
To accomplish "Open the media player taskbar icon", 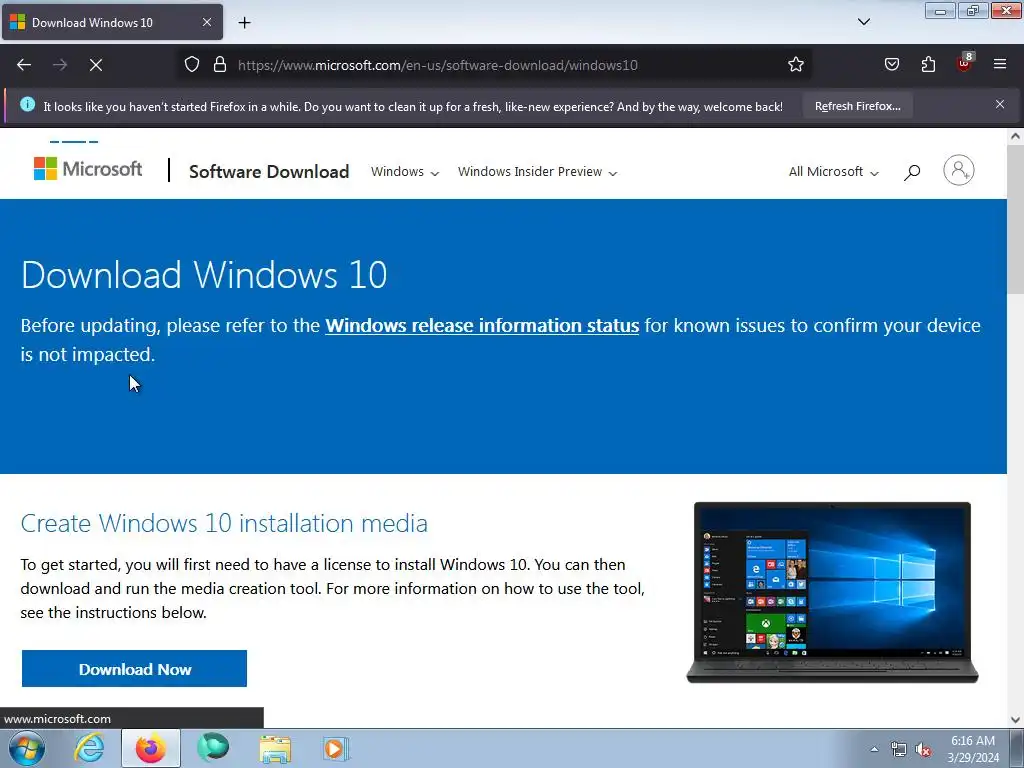I will click(x=337, y=748).
